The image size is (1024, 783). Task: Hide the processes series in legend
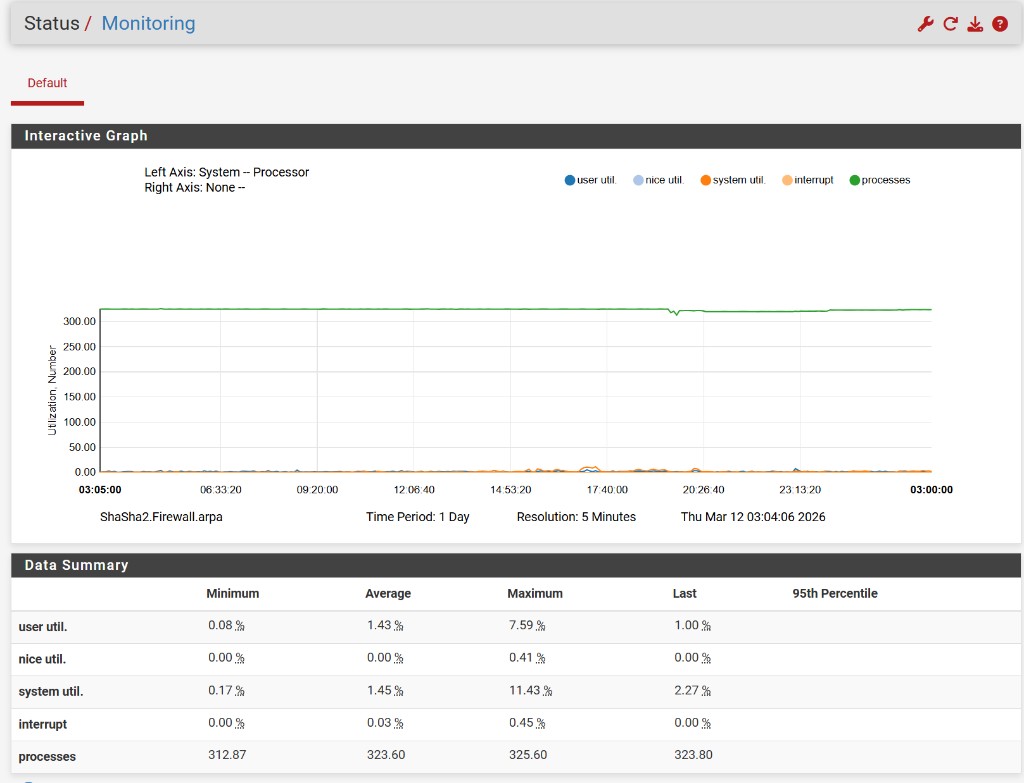coord(885,180)
